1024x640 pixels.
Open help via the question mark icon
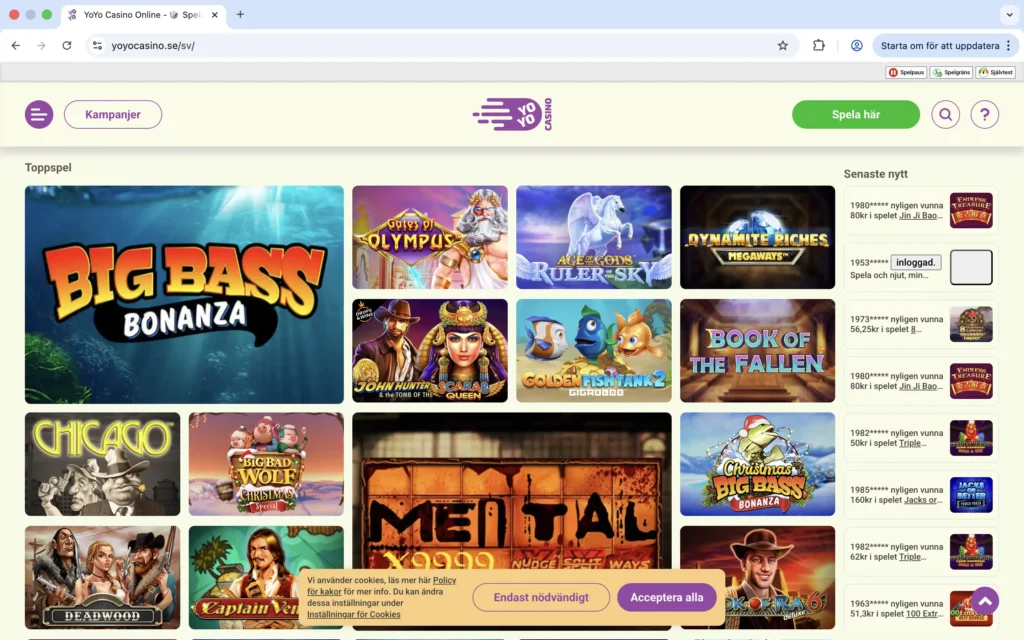click(985, 114)
